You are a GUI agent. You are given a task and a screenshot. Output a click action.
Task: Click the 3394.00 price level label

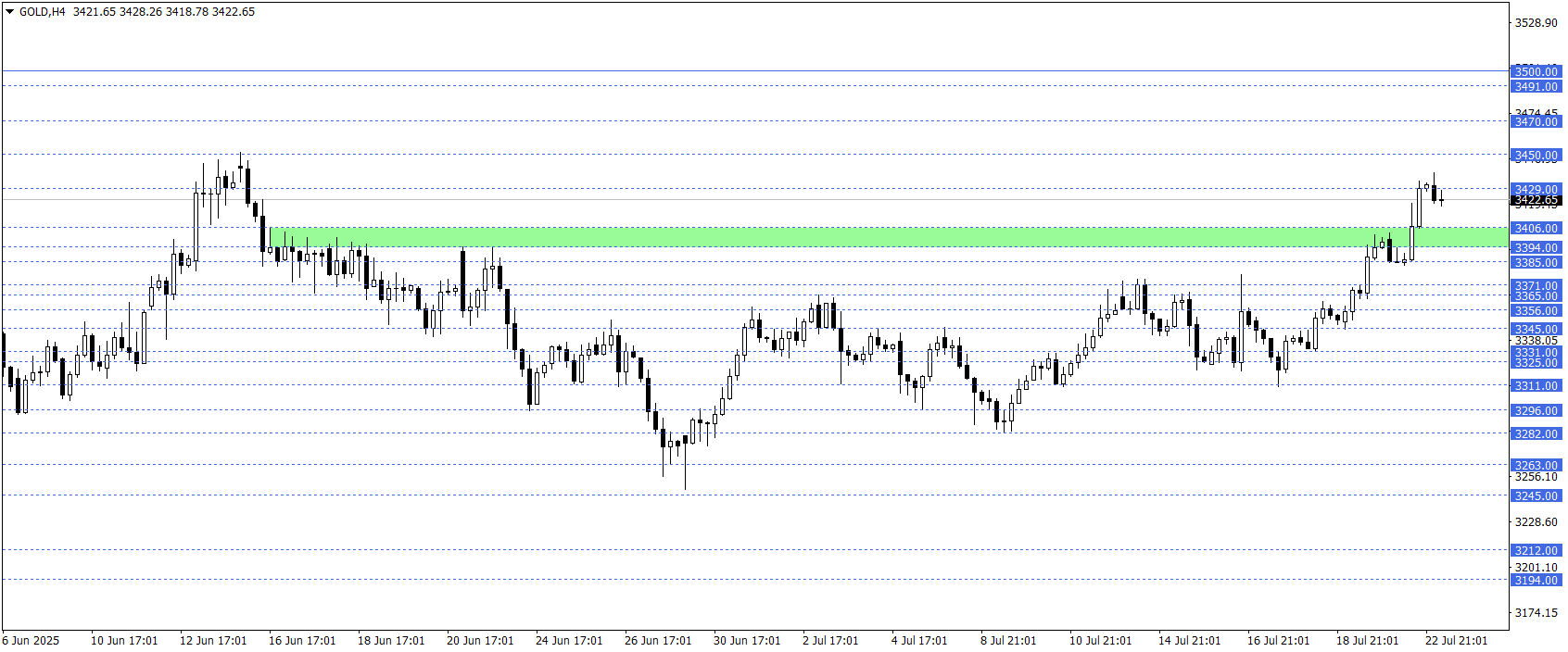point(1536,247)
